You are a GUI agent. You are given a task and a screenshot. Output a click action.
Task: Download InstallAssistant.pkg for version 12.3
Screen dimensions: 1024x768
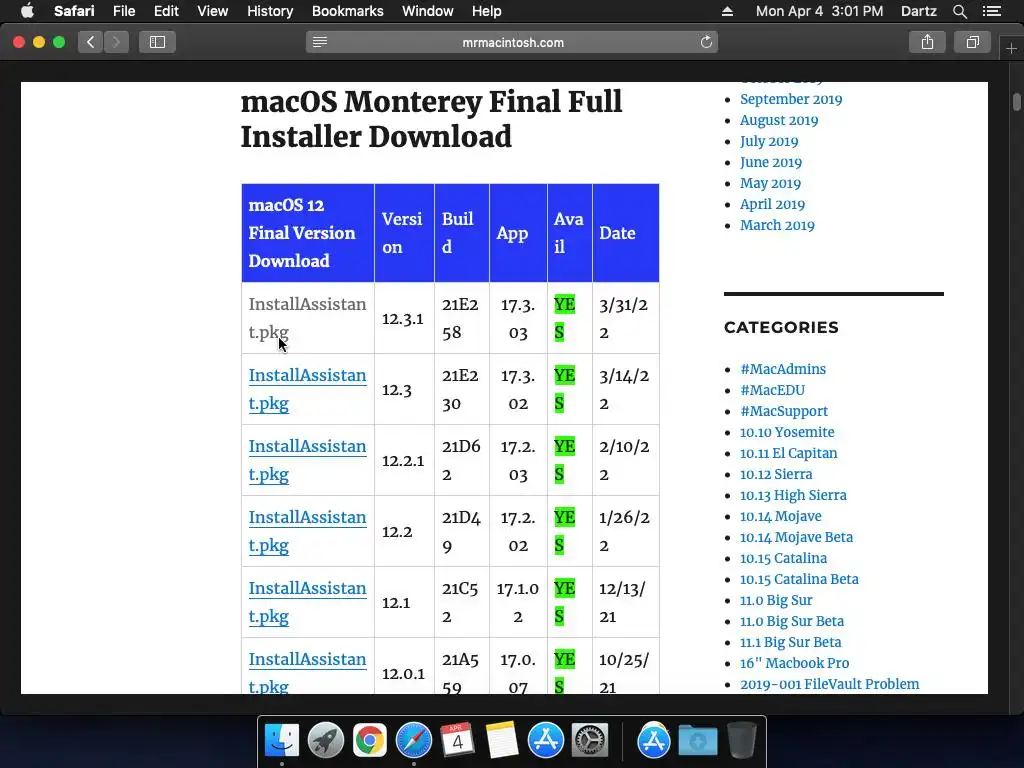[307, 389]
